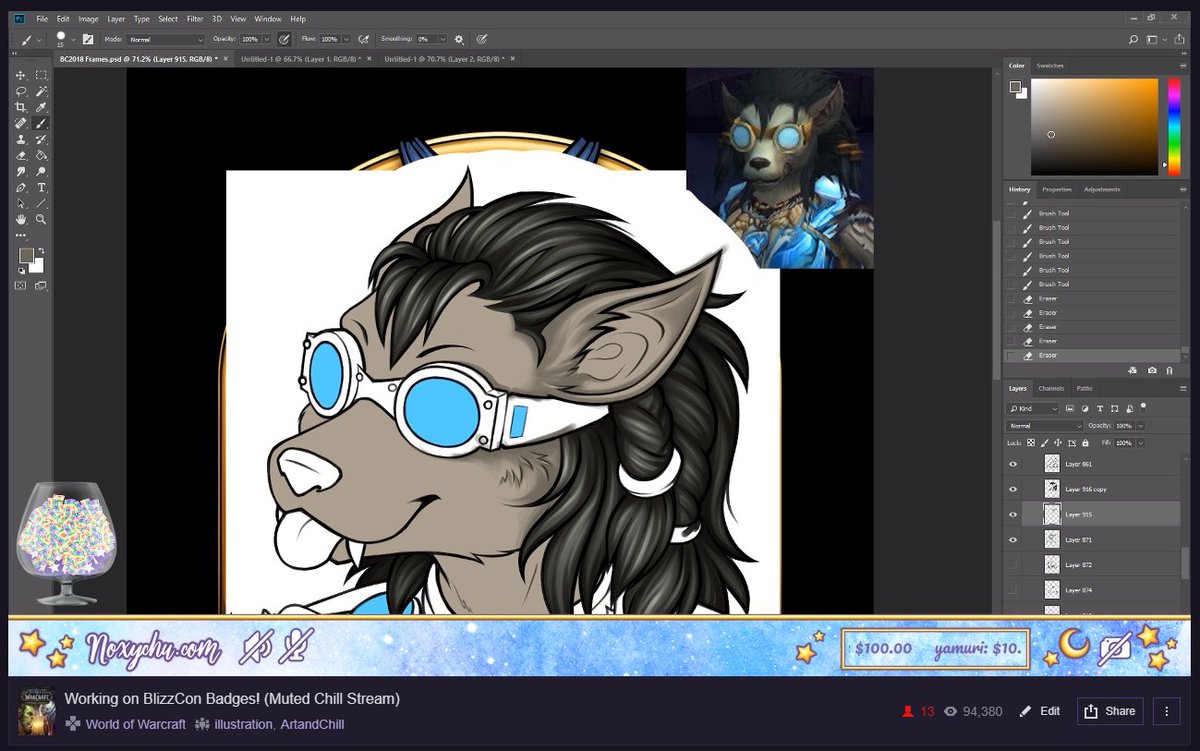Viewport: 1200px width, 751px height.
Task: Open the layer Fill dropdown
Action: click(1140, 442)
